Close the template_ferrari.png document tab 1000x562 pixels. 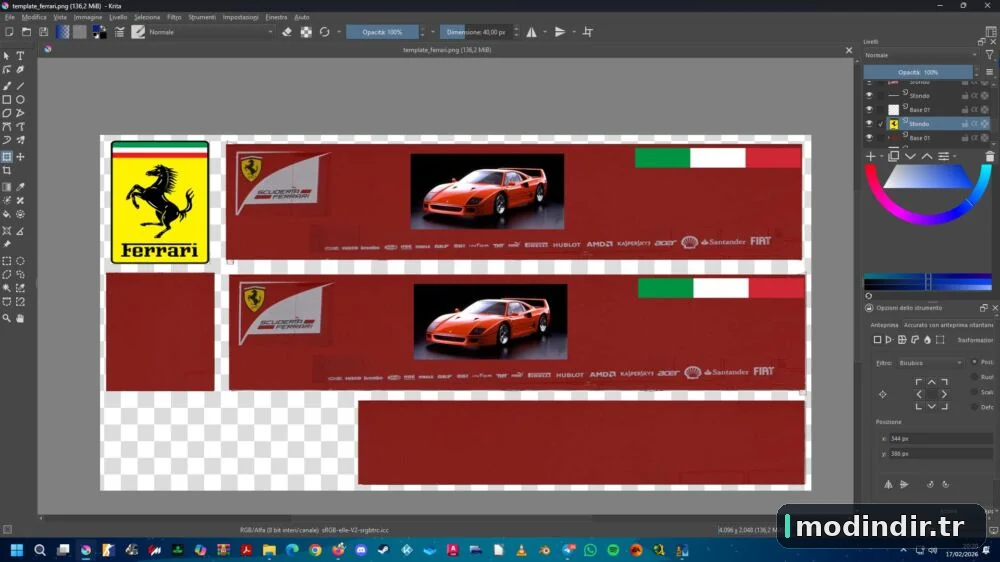point(848,50)
